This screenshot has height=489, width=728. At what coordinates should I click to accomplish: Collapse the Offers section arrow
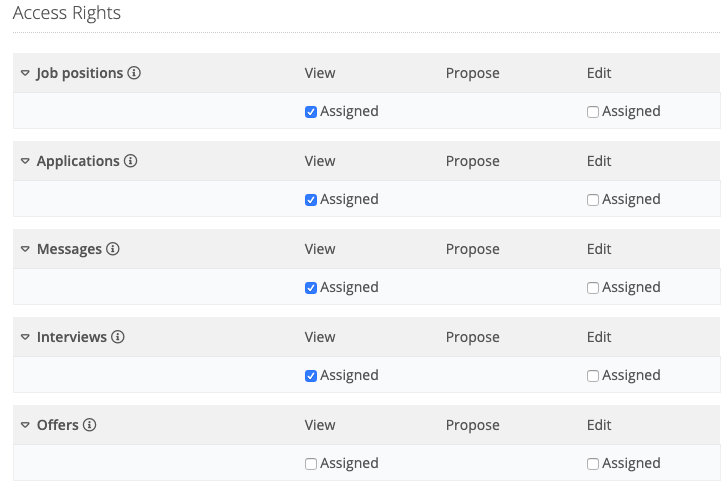click(x=26, y=425)
